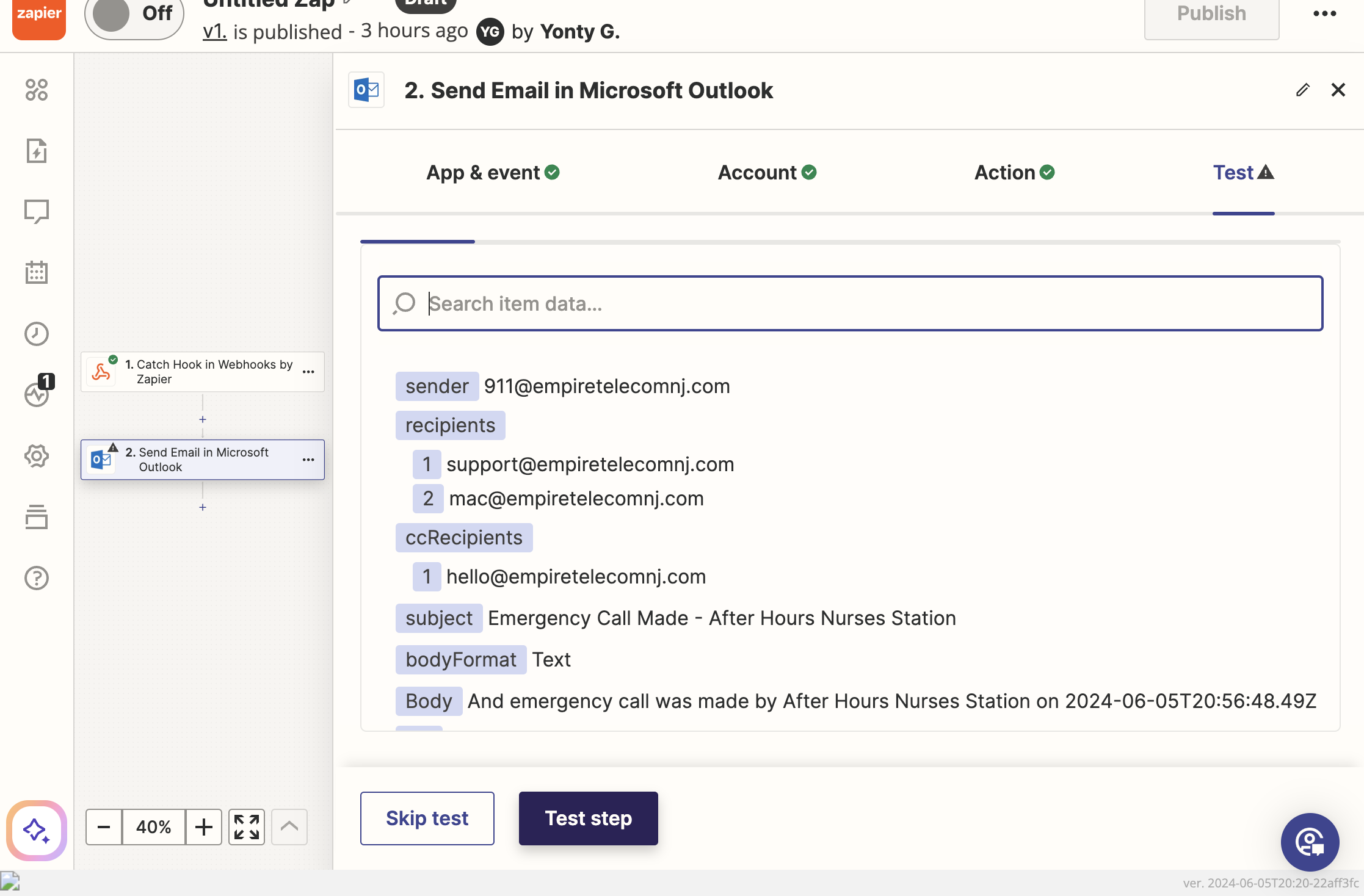The width and height of the screenshot is (1364, 896).
Task: Toggle the Zap Off switch on
Action: (x=134, y=15)
